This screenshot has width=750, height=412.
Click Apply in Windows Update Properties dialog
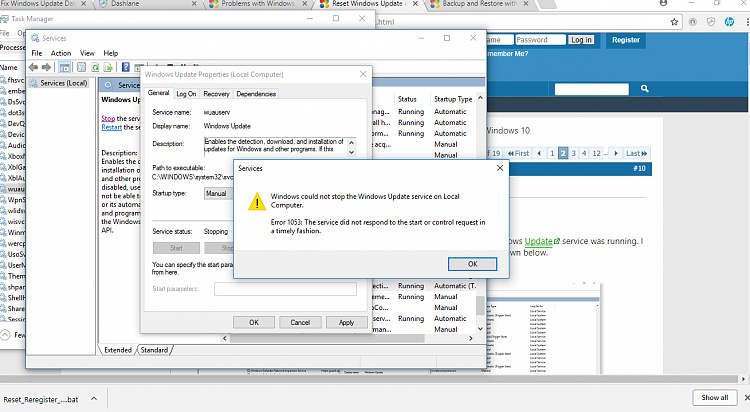tap(346, 323)
